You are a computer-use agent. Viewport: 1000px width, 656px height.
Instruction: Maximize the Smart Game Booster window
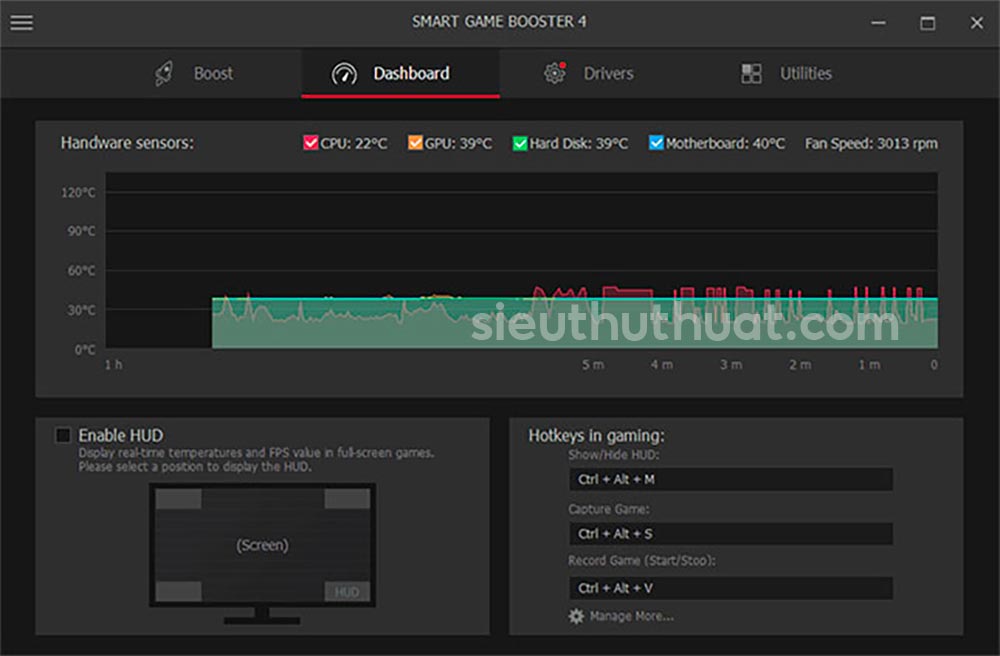point(928,22)
